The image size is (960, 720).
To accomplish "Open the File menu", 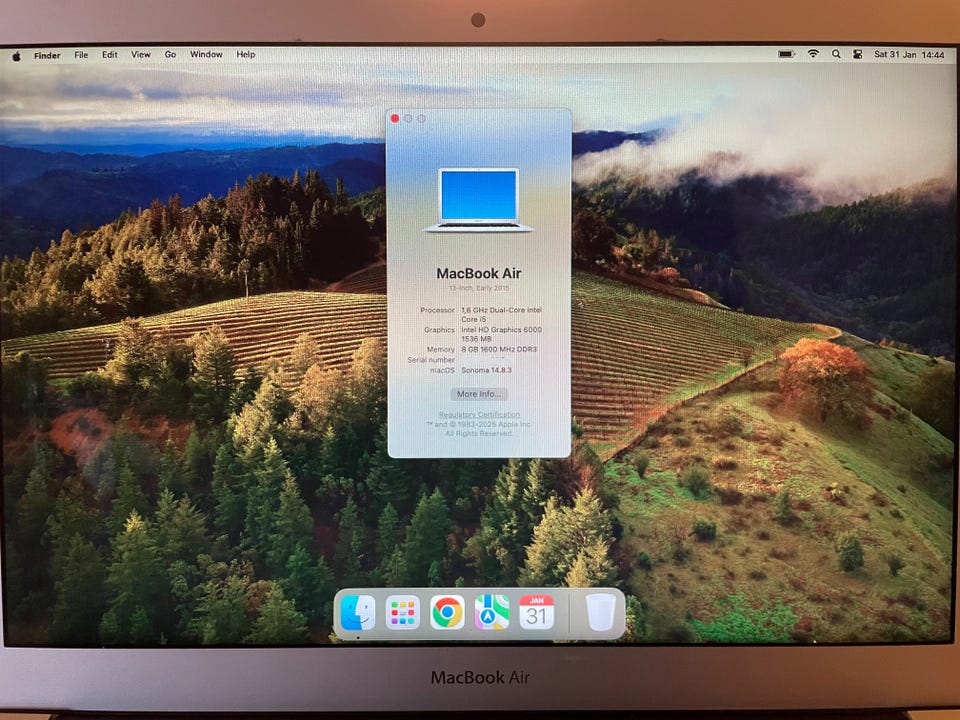I will click(81, 54).
